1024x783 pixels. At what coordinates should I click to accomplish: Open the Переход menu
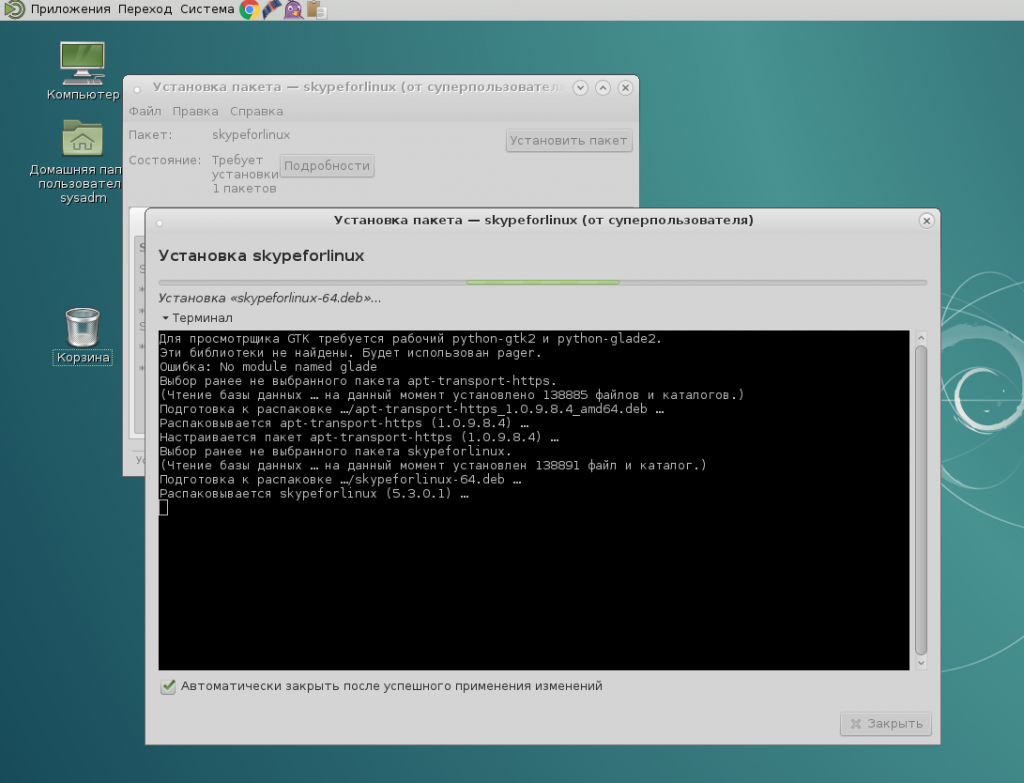coord(145,9)
